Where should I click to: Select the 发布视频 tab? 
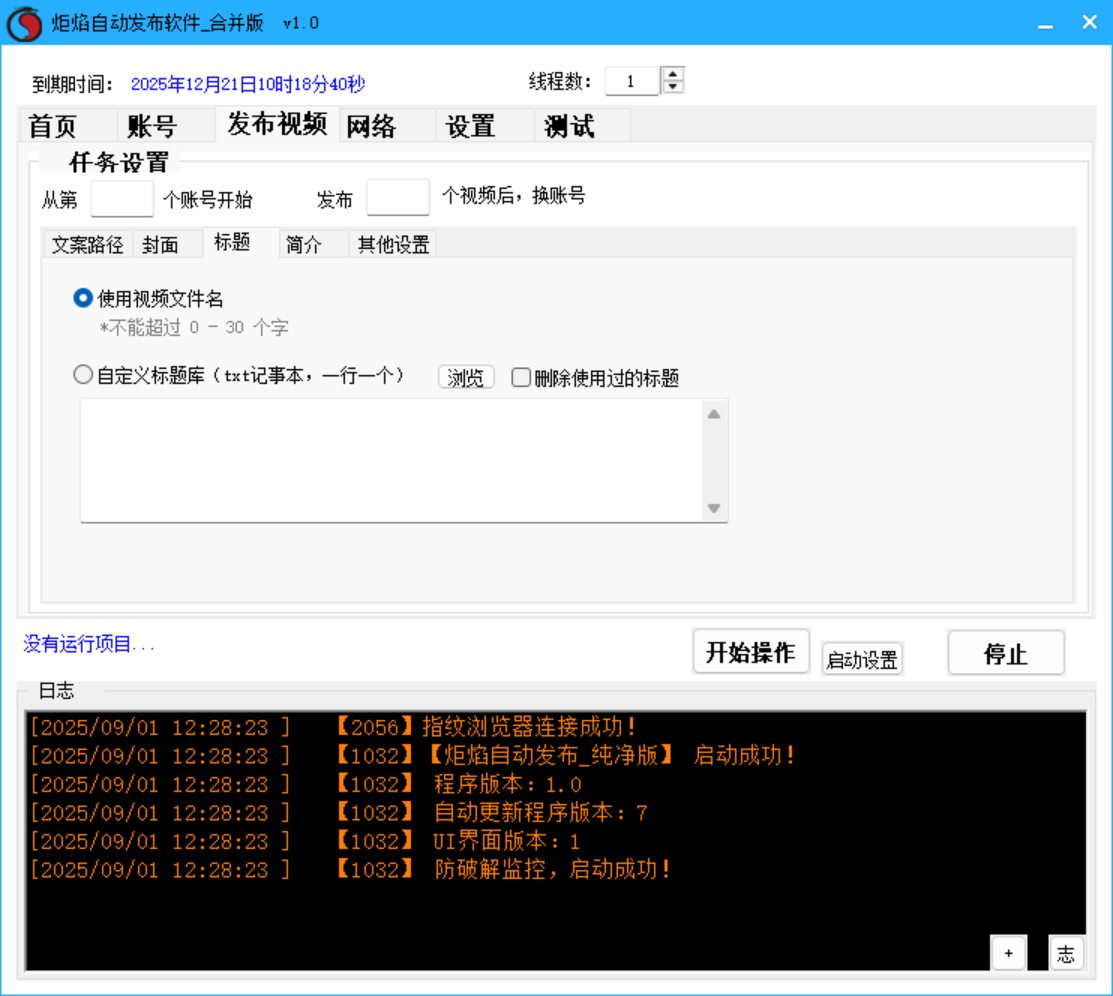(x=277, y=124)
